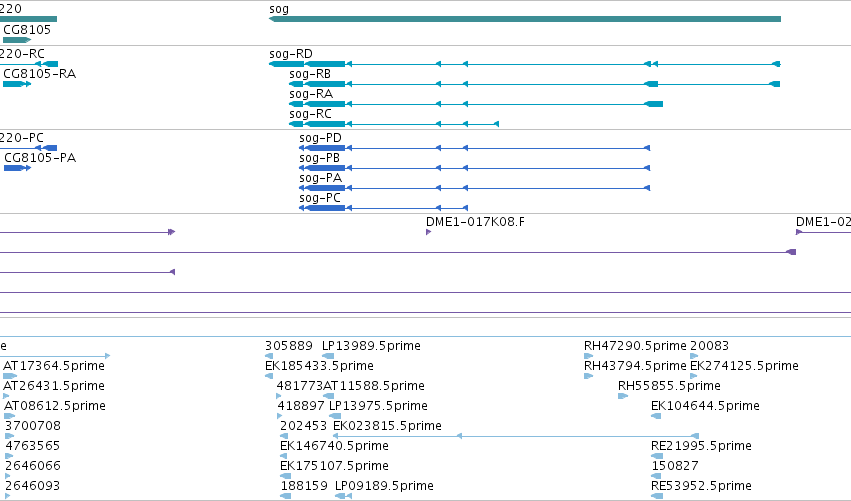Select the EK274125.5prime EST

(x=694, y=376)
